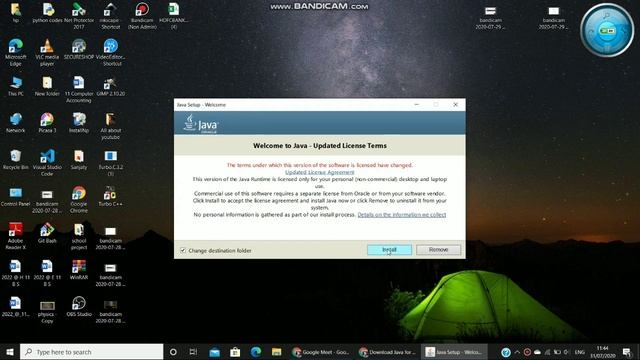Select the Microsoft Edge desktop icon
The image size is (640, 360).
pos(16,53)
